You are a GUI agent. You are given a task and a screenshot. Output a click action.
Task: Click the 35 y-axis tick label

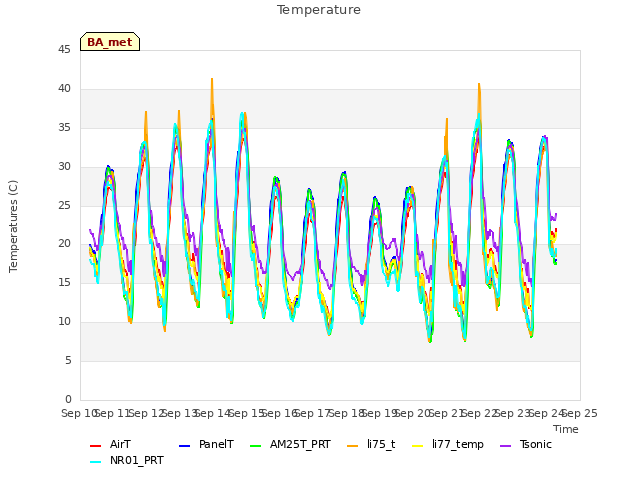click(x=64, y=127)
